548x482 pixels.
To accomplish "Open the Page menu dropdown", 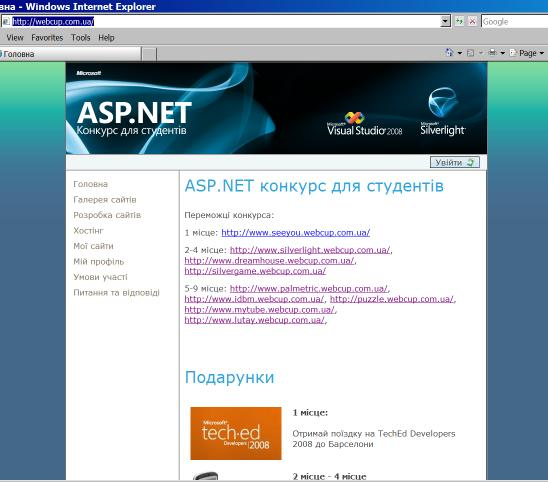I will 532,53.
